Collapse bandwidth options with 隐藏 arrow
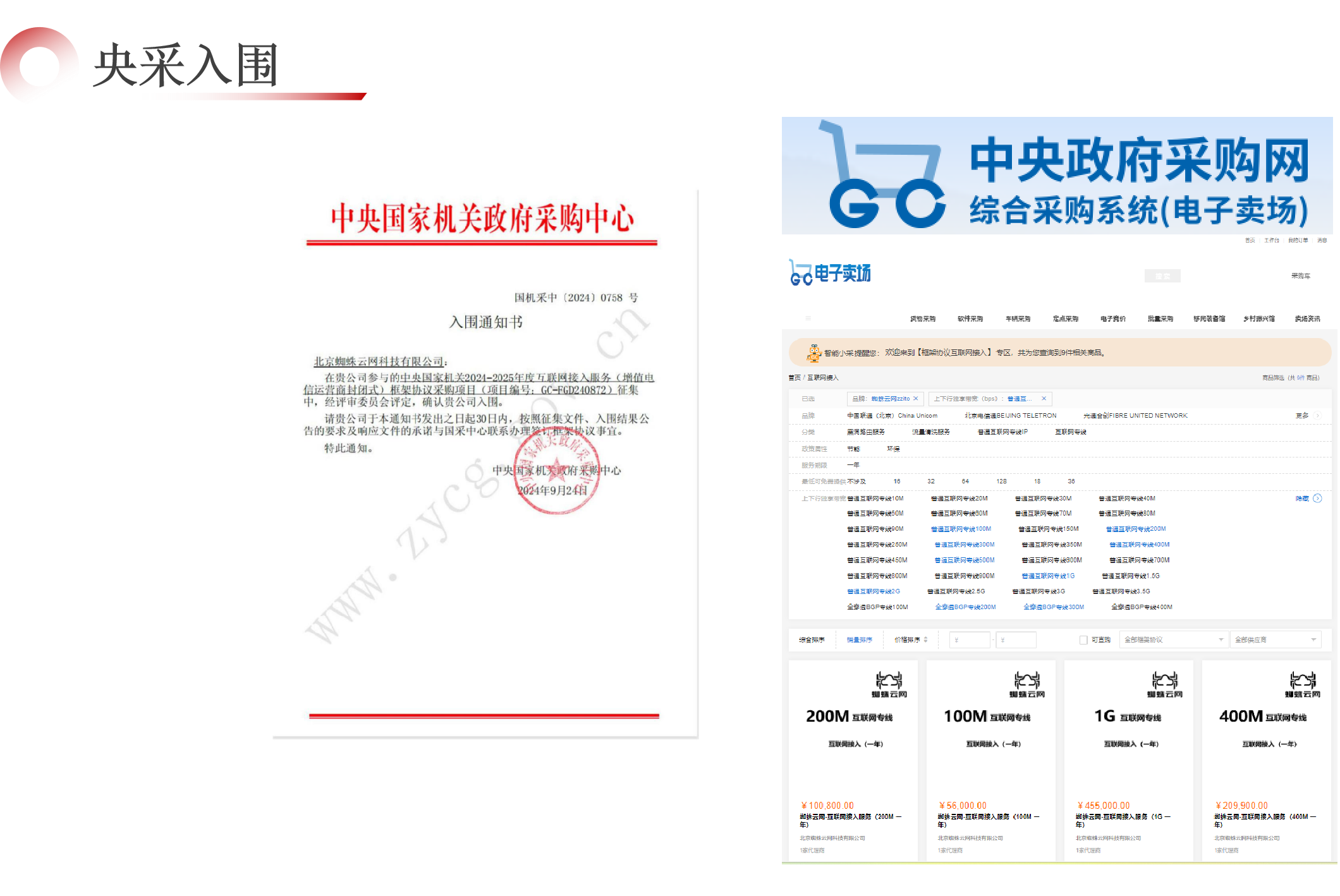Viewport: 1340px width, 896px height. coord(1317,499)
